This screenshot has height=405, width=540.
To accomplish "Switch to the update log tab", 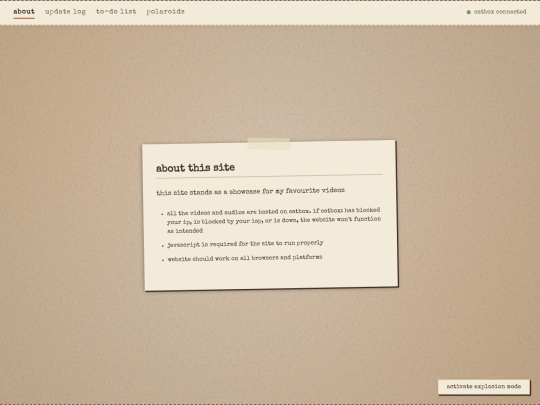I will point(65,12).
